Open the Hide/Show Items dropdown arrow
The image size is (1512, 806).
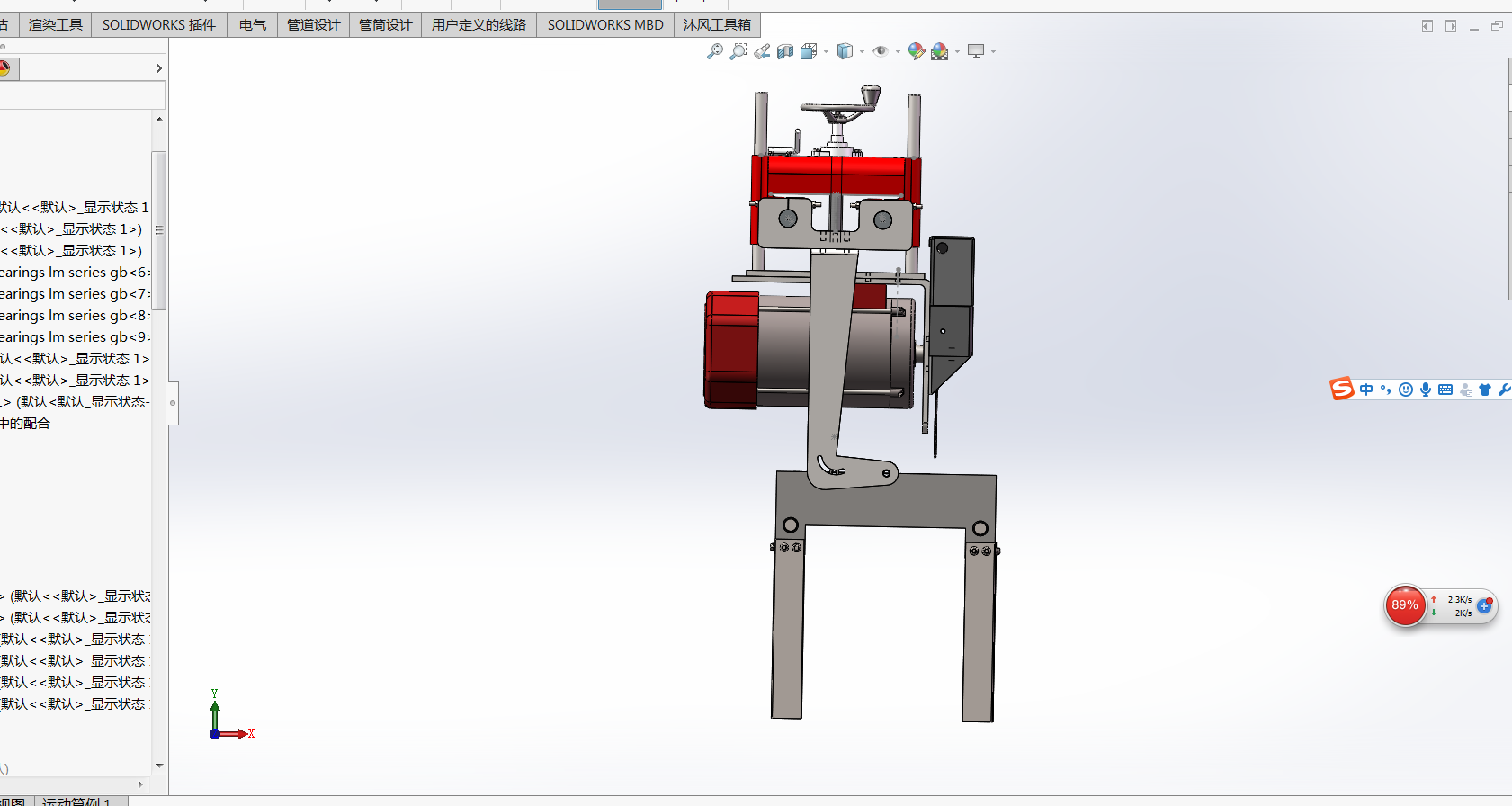(x=898, y=52)
